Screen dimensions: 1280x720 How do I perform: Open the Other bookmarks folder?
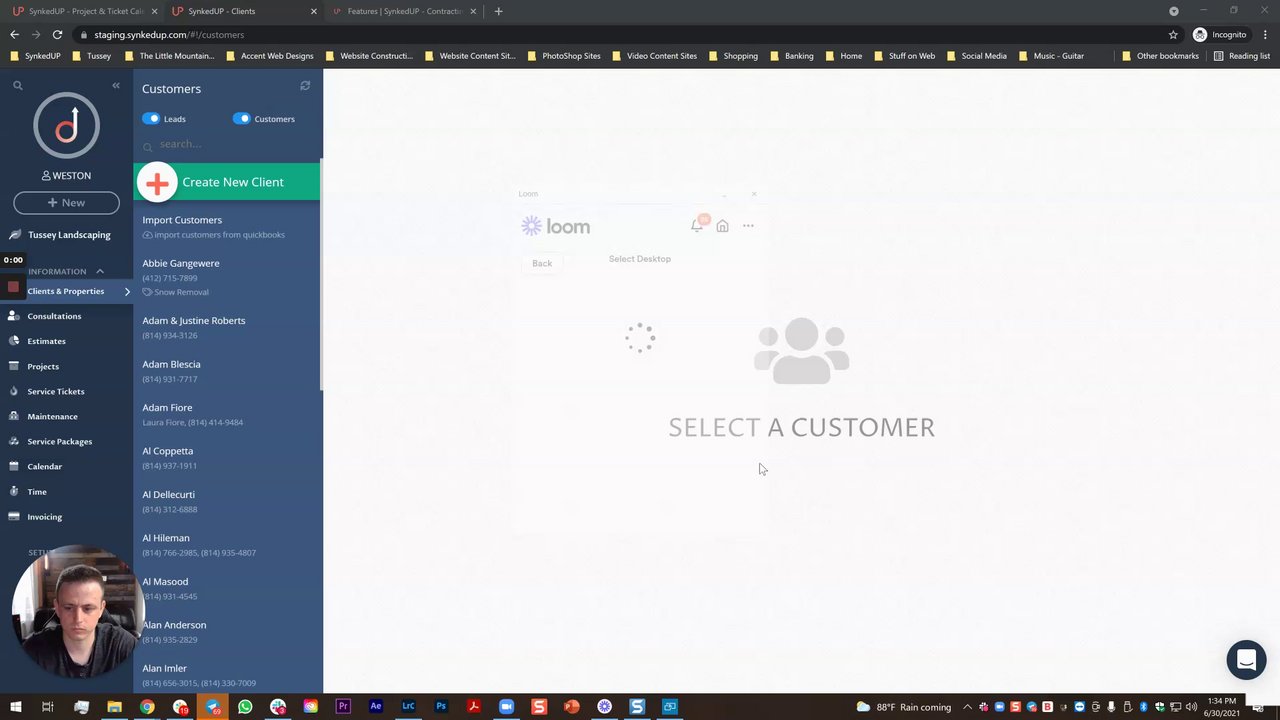click(x=1161, y=56)
